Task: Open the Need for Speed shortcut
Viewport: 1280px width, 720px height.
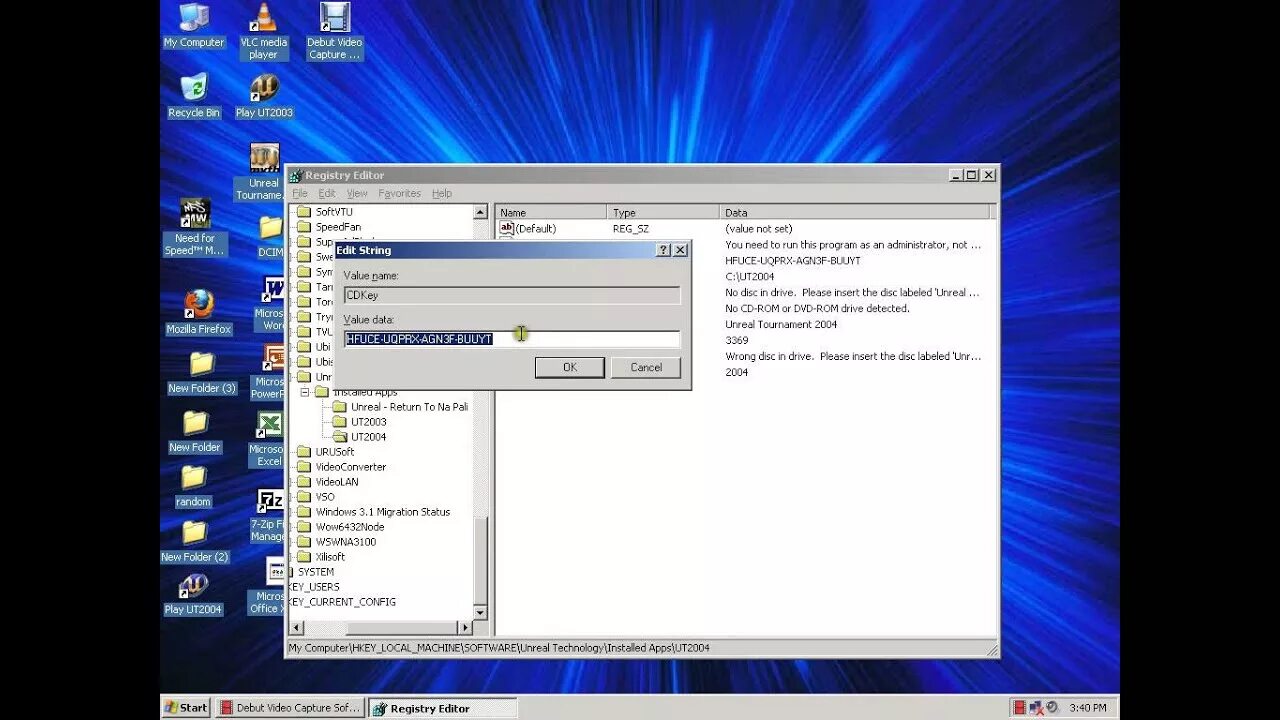Action: point(195,227)
